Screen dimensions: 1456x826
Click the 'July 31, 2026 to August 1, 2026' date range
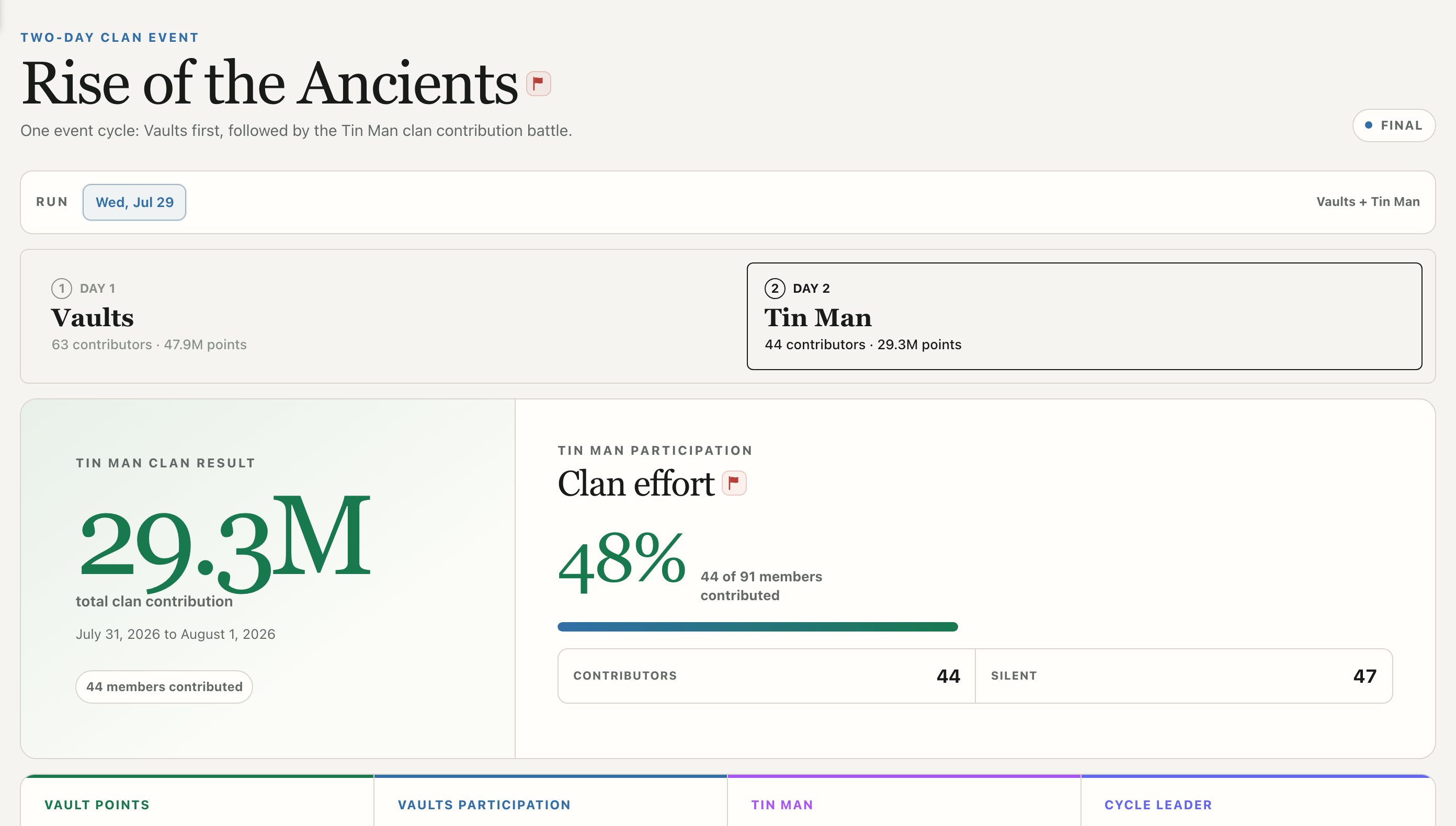click(175, 634)
